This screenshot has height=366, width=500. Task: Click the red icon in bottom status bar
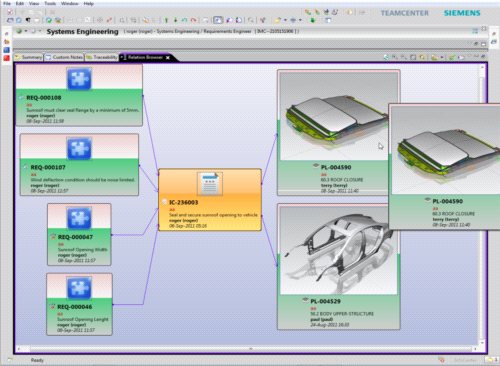441,360
